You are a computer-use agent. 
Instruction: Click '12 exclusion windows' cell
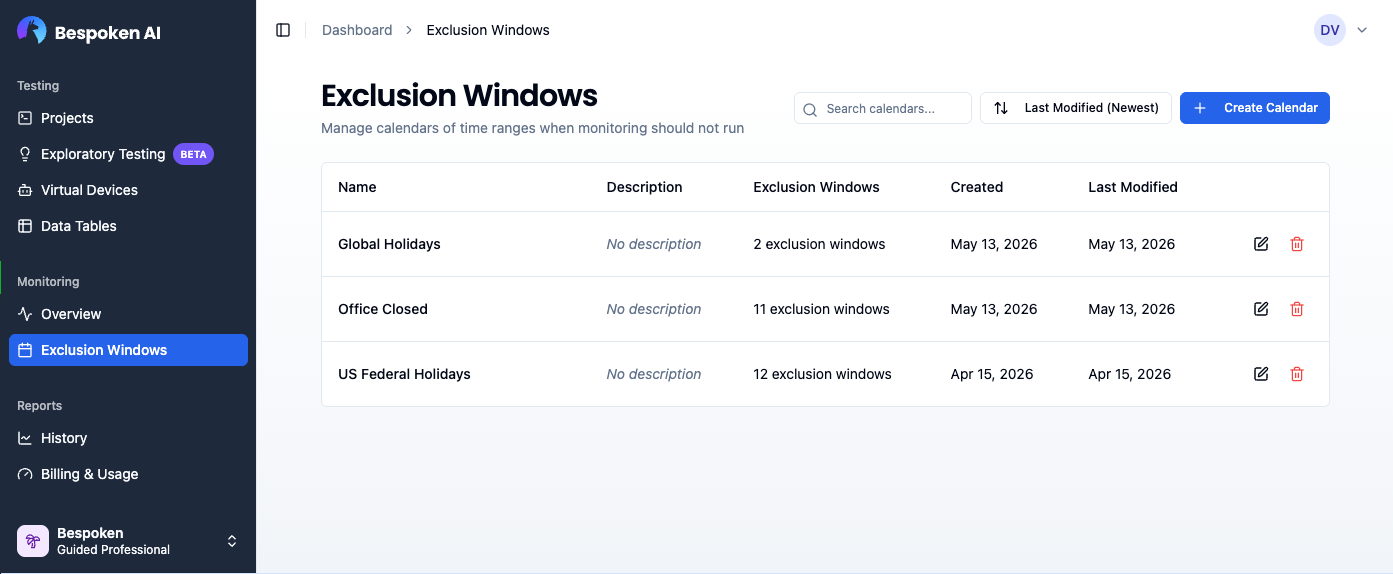tap(823, 374)
